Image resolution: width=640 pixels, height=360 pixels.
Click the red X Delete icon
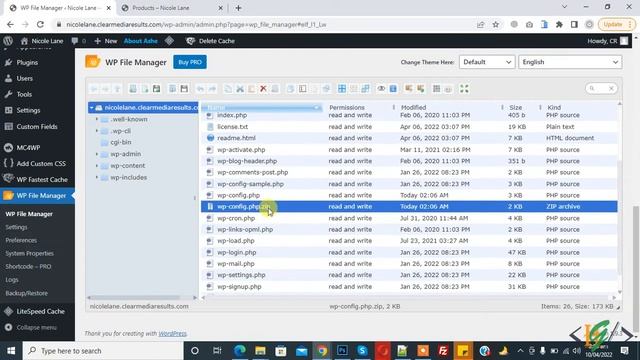point(263,89)
